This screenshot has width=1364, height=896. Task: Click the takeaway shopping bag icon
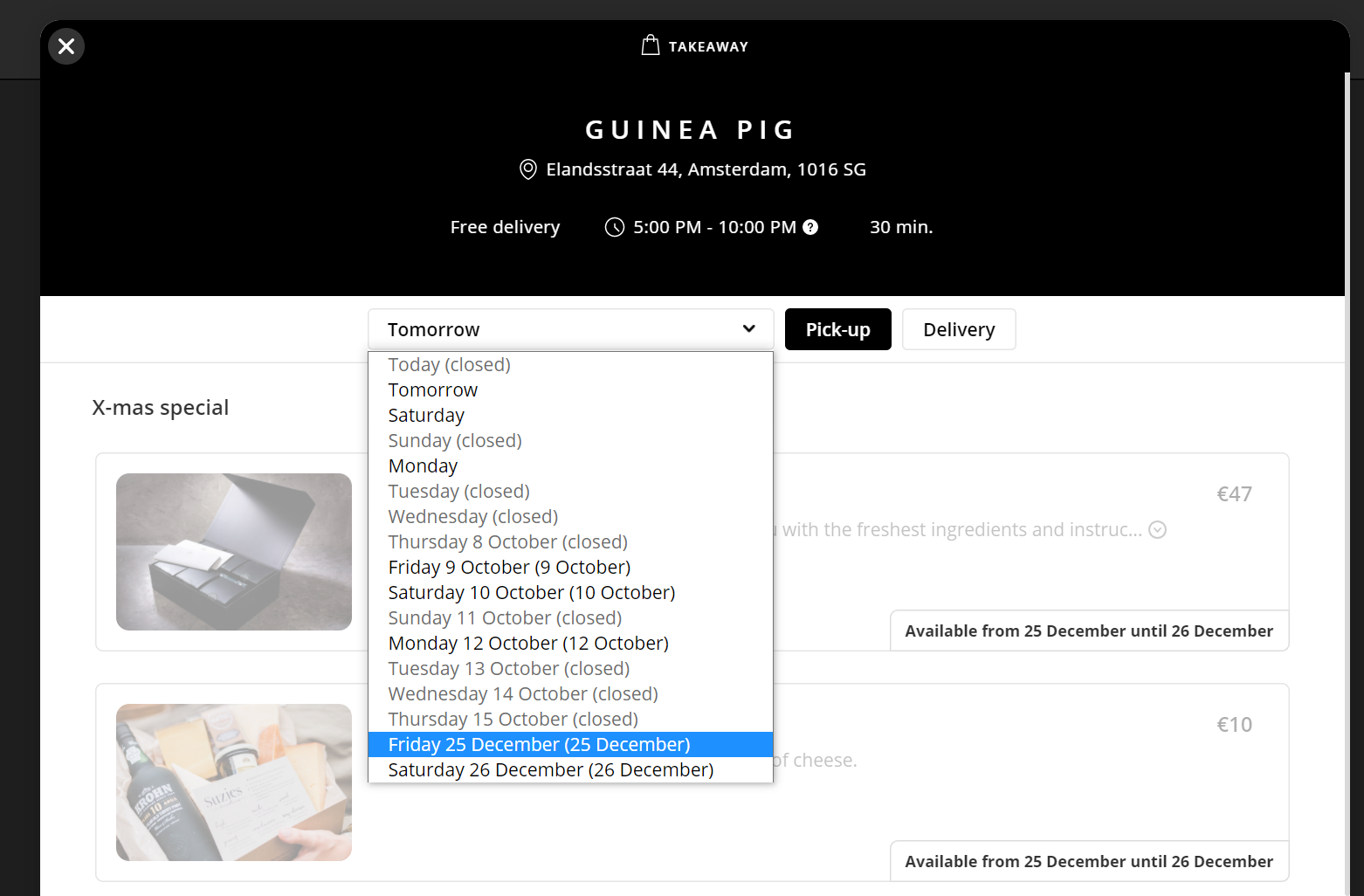tap(650, 45)
